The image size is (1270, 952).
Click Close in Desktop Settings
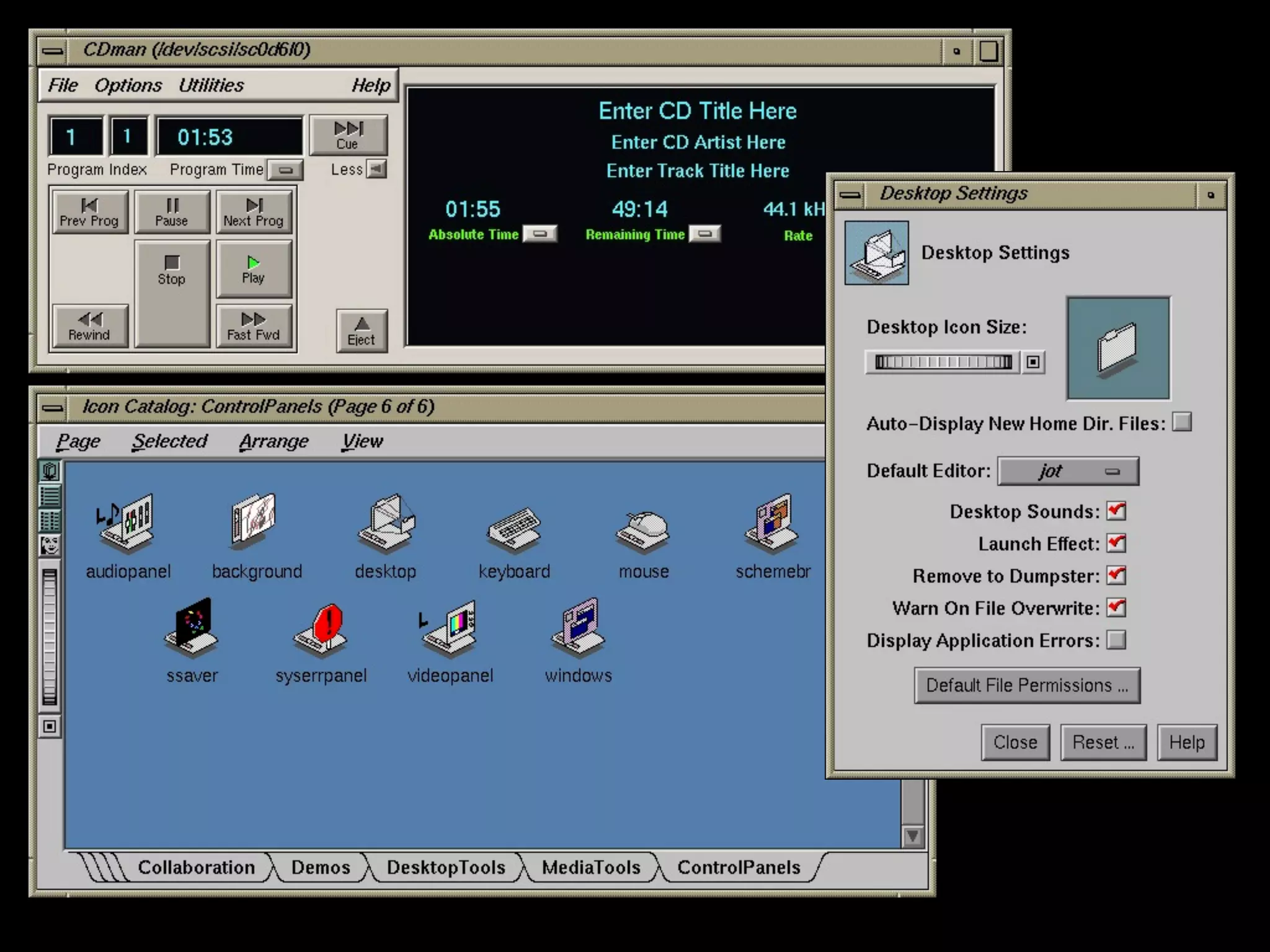(1015, 742)
